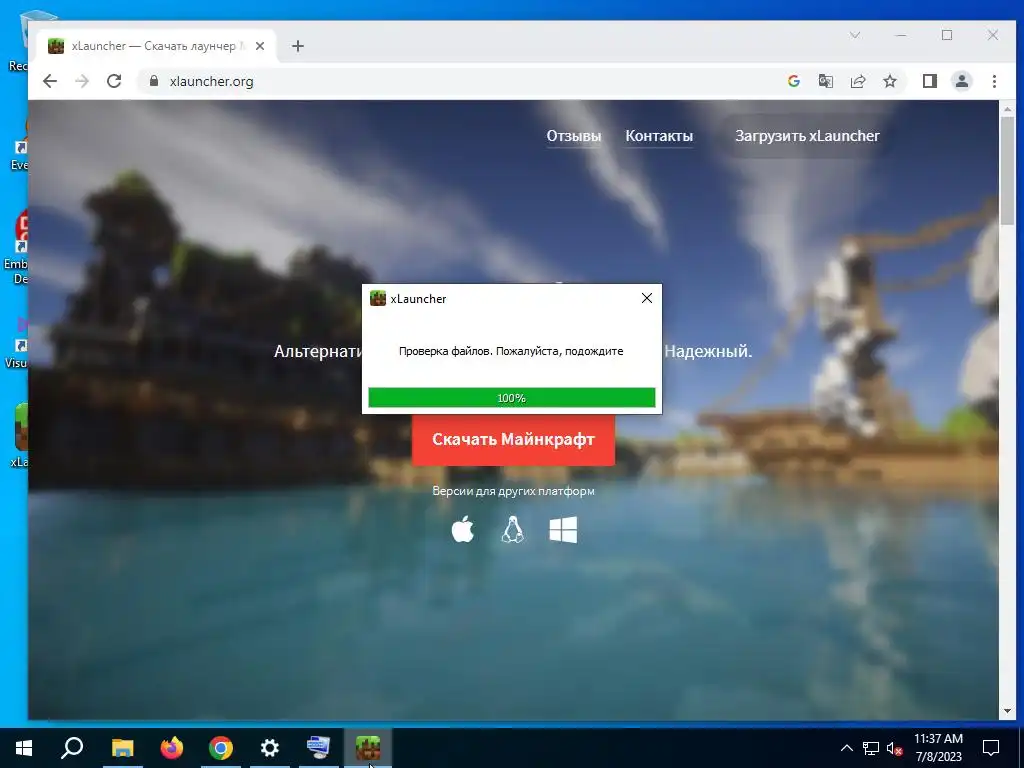The image size is (1024, 768).
Task: Open the clock showing 11:37 AM
Action: pyautogui.click(x=938, y=748)
